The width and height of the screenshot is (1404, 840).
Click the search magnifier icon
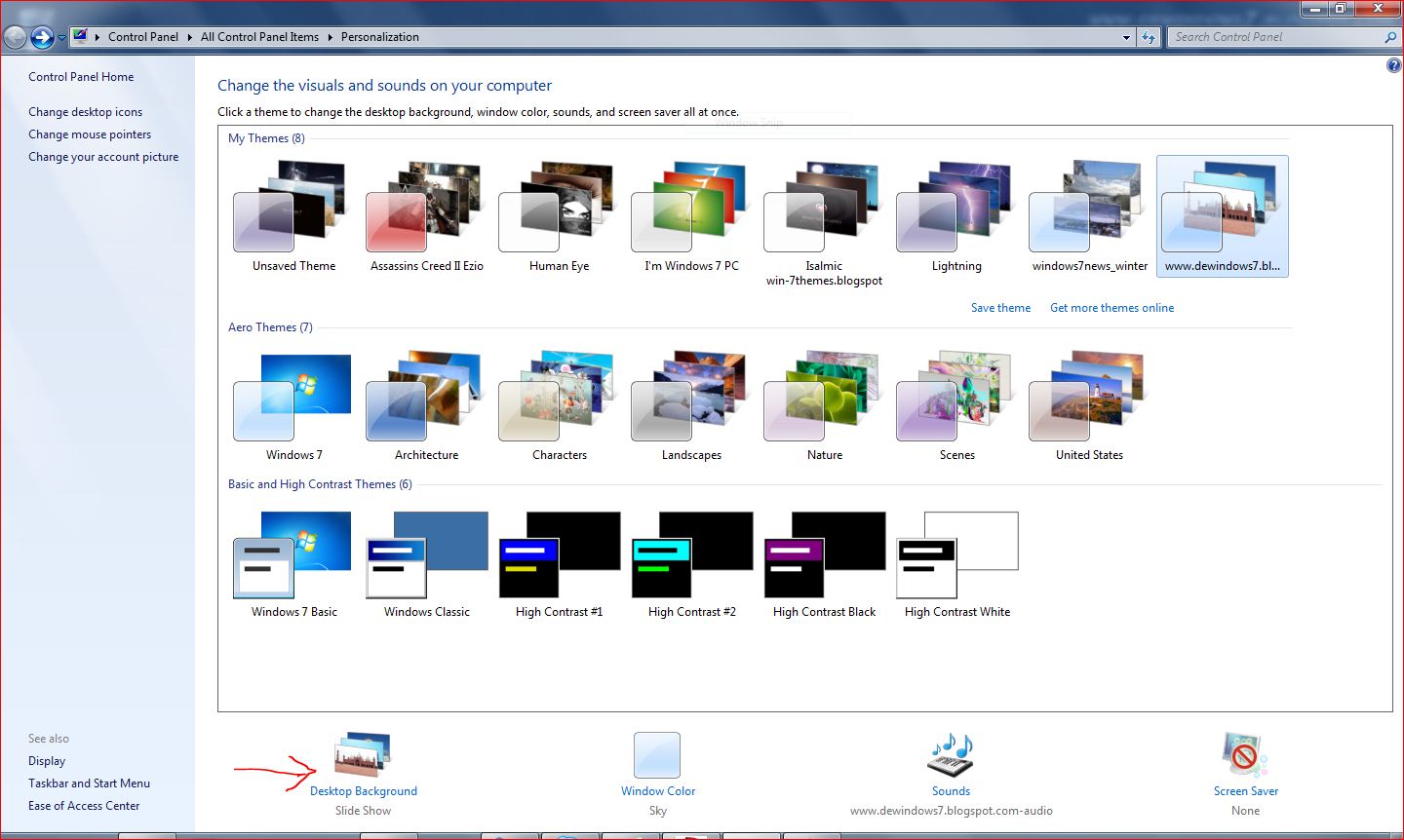tap(1391, 37)
